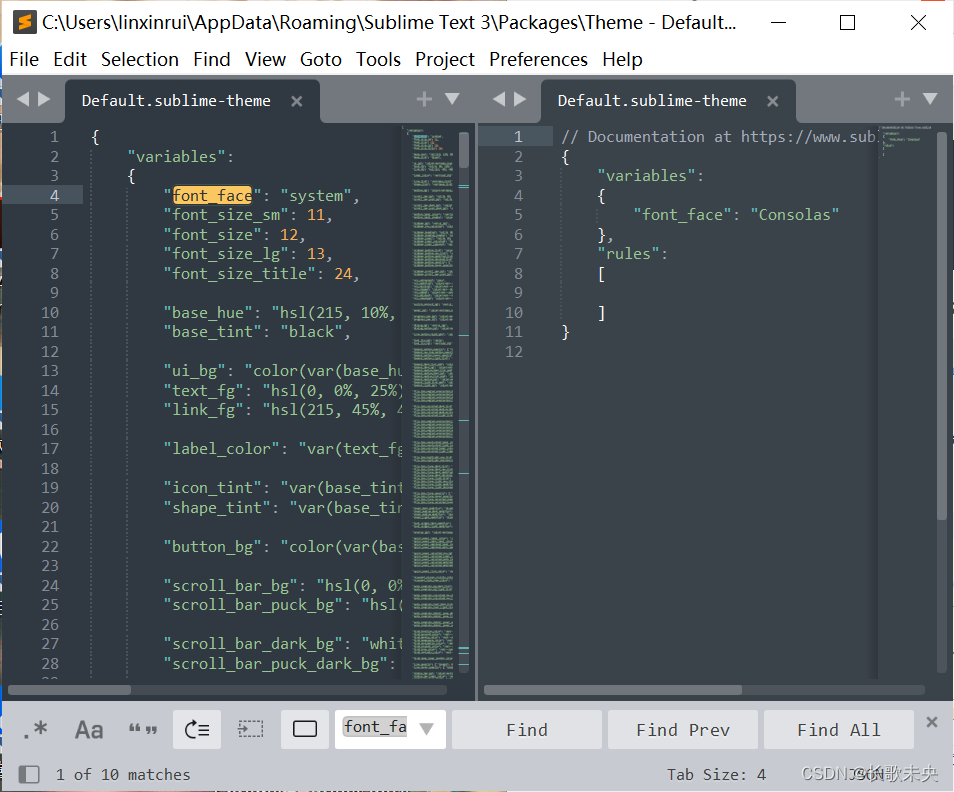Click the highlighted font_face text on line 4
The height and width of the screenshot is (792, 954).
pos(212,195)
